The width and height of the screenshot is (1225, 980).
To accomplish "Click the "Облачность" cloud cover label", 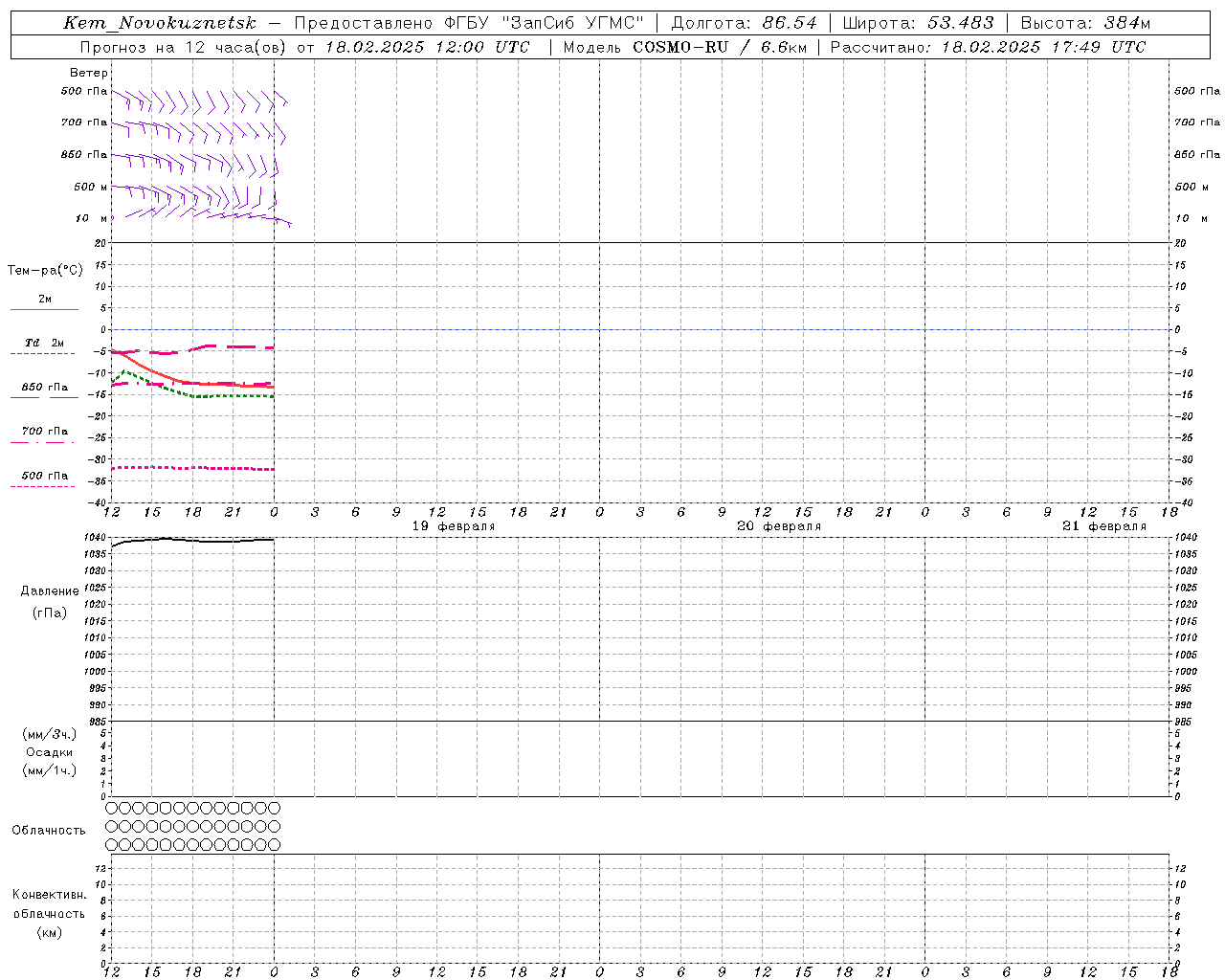I will (x=49, y=831).
